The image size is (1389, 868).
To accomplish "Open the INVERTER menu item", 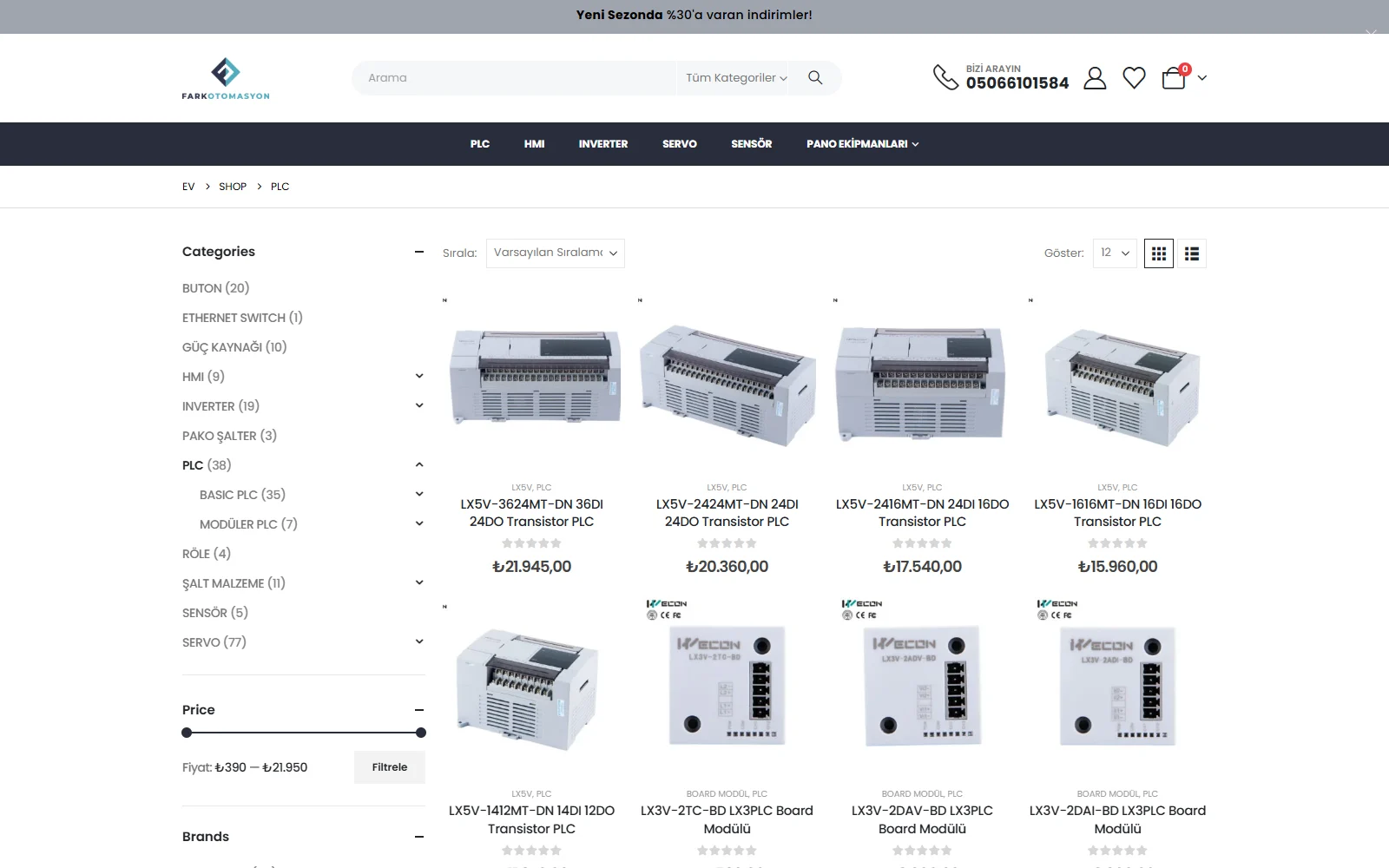I will click(x=603, y=144).
